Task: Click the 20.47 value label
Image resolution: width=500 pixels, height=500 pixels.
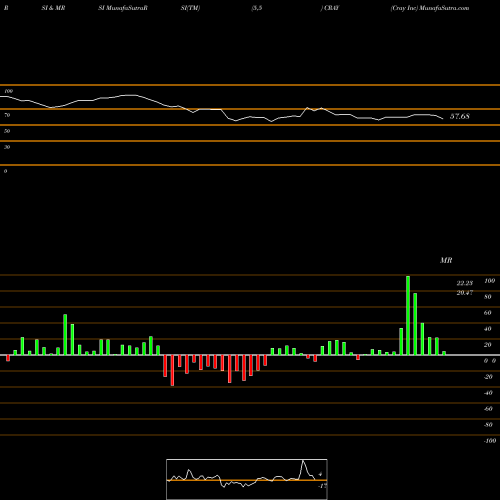Action: point(465,293)
